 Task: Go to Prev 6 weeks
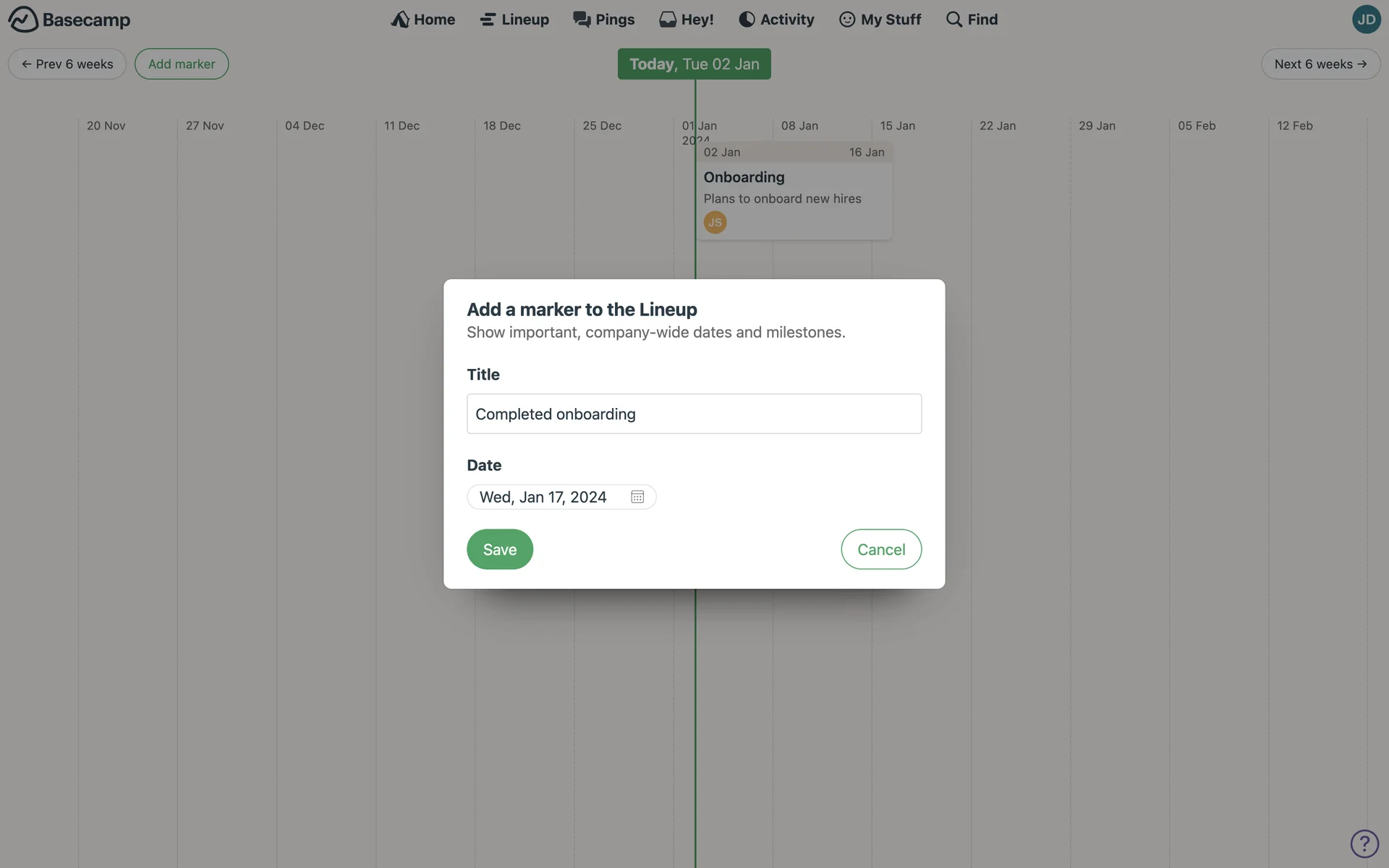(67, 64)
